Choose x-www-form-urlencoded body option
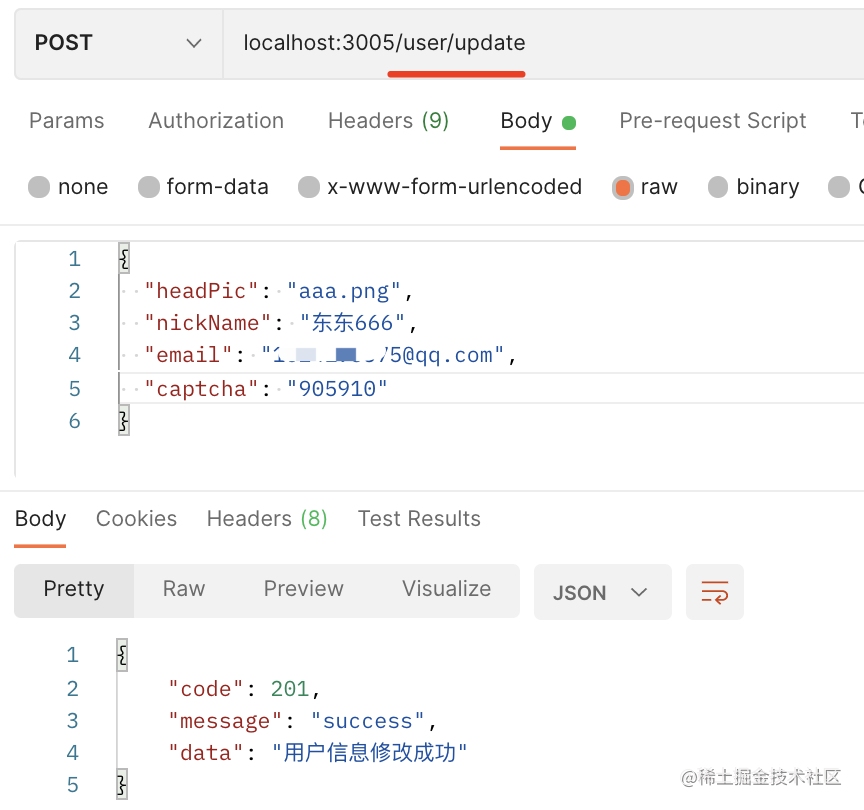This screenshot has width=864, height=810. [440, 187]
